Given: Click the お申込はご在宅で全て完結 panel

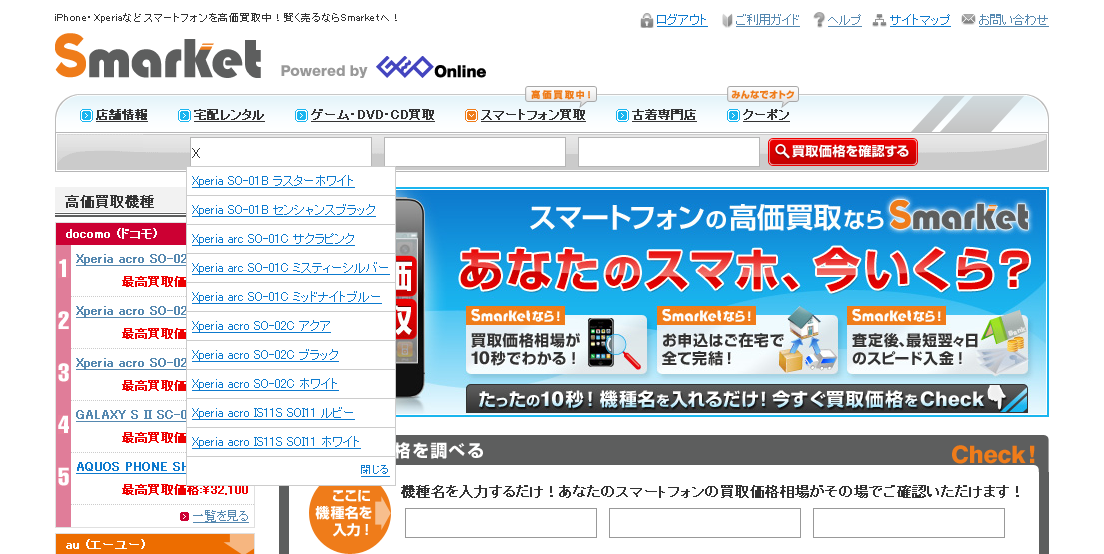Looking at the screenshot, I should point(747,341).
